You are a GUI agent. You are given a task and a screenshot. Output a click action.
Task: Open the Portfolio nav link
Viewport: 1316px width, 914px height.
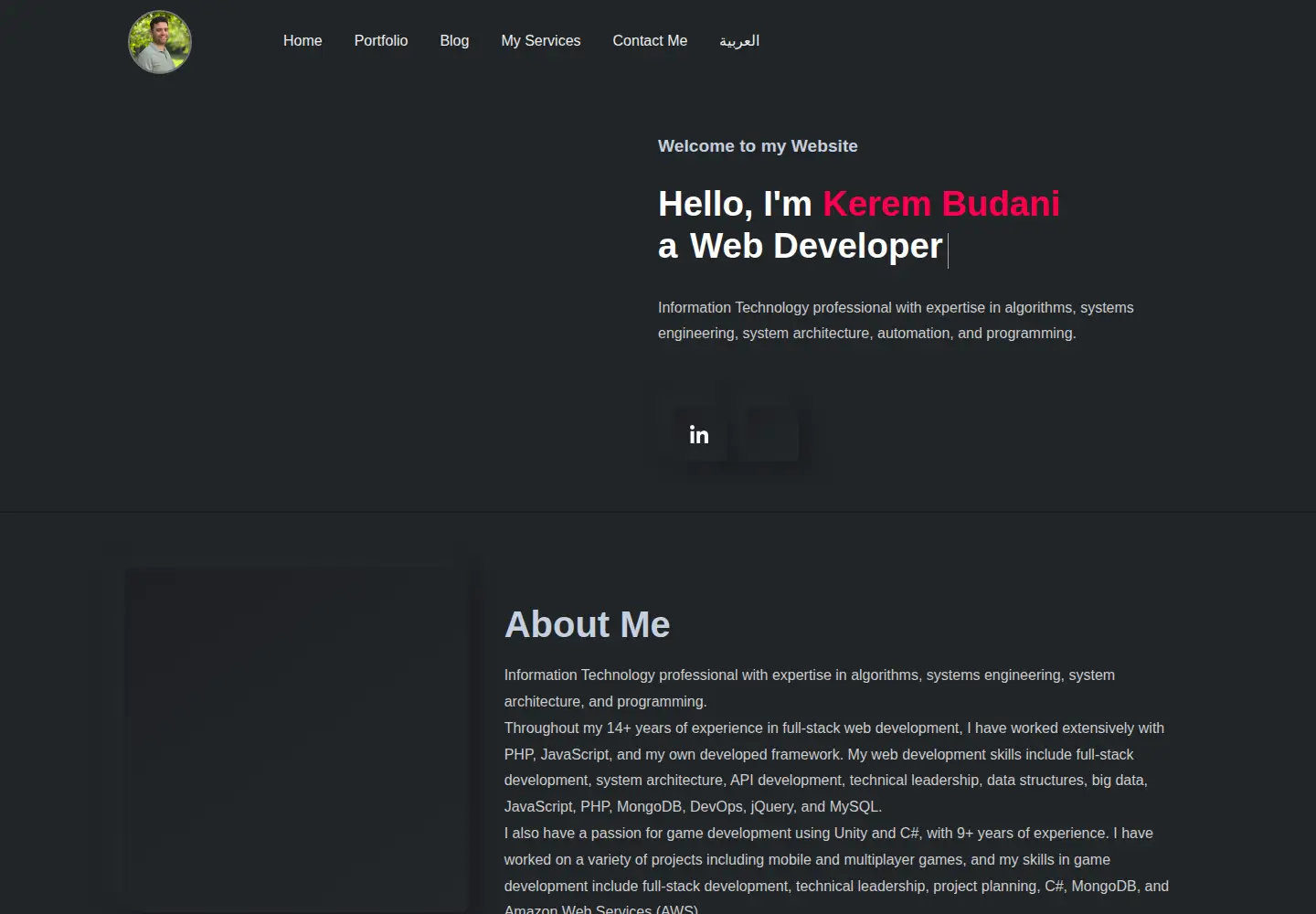pyautogui.click(x=381, y=41)
